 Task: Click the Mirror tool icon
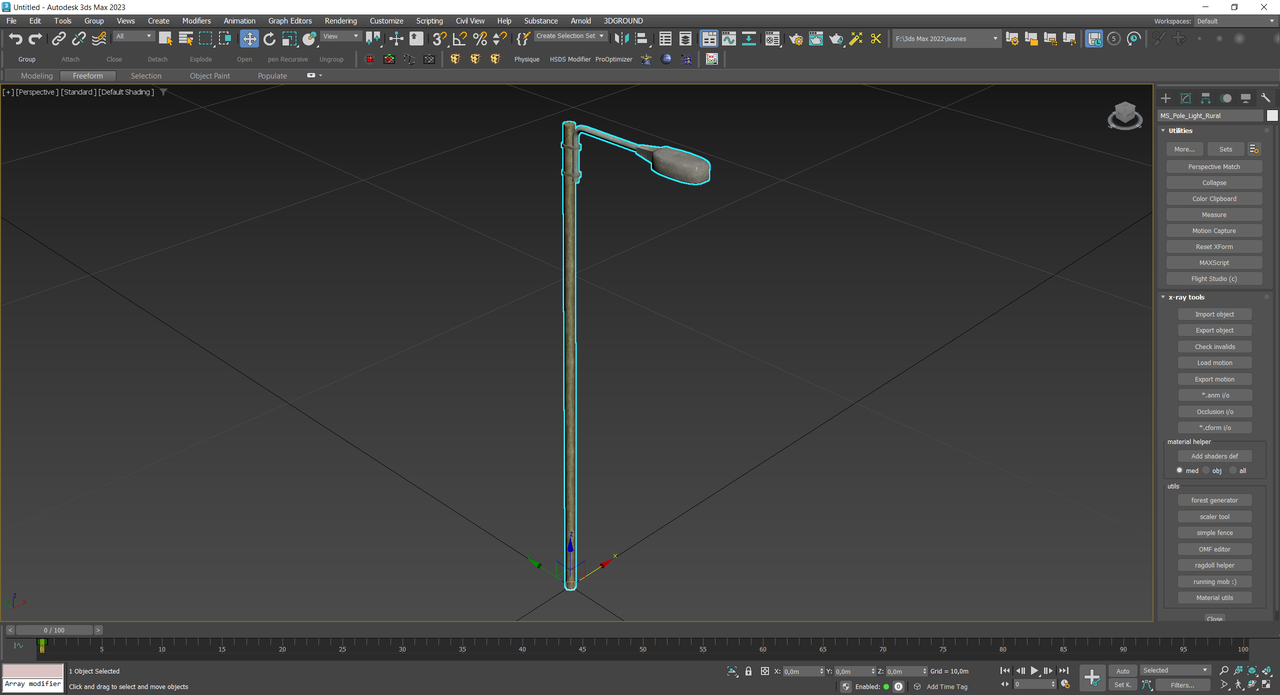(621, 39)
